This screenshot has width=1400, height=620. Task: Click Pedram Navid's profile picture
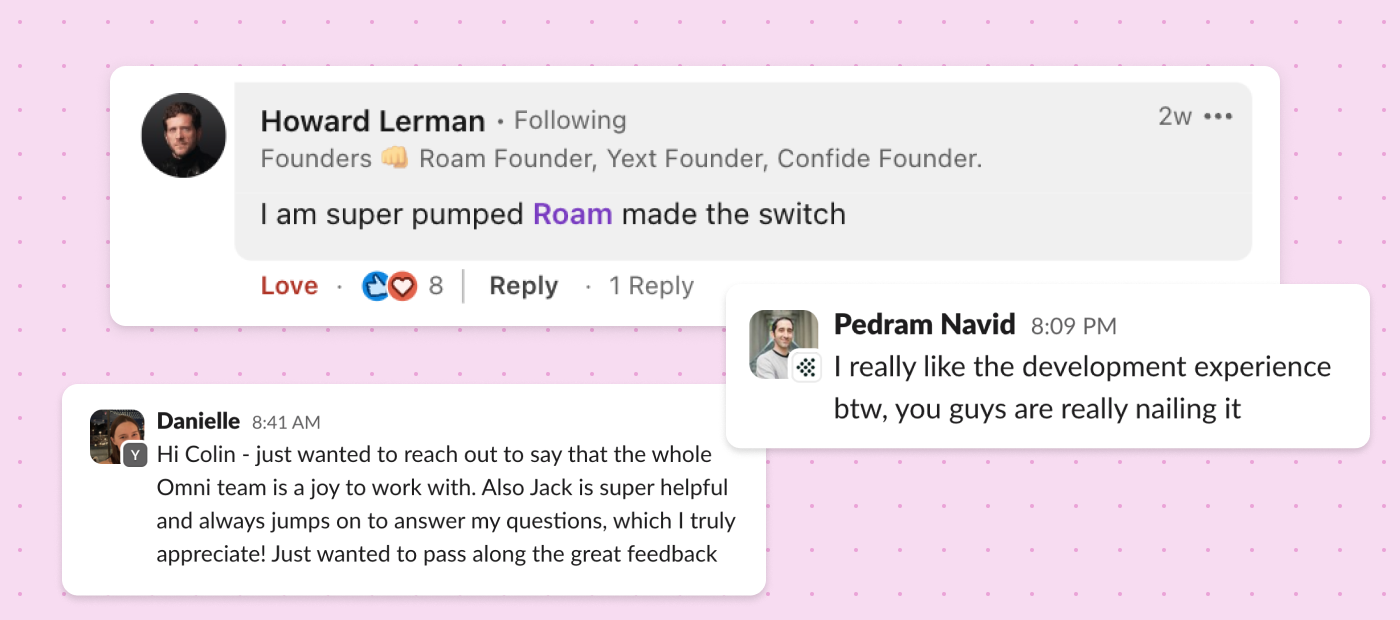[782, 343]
